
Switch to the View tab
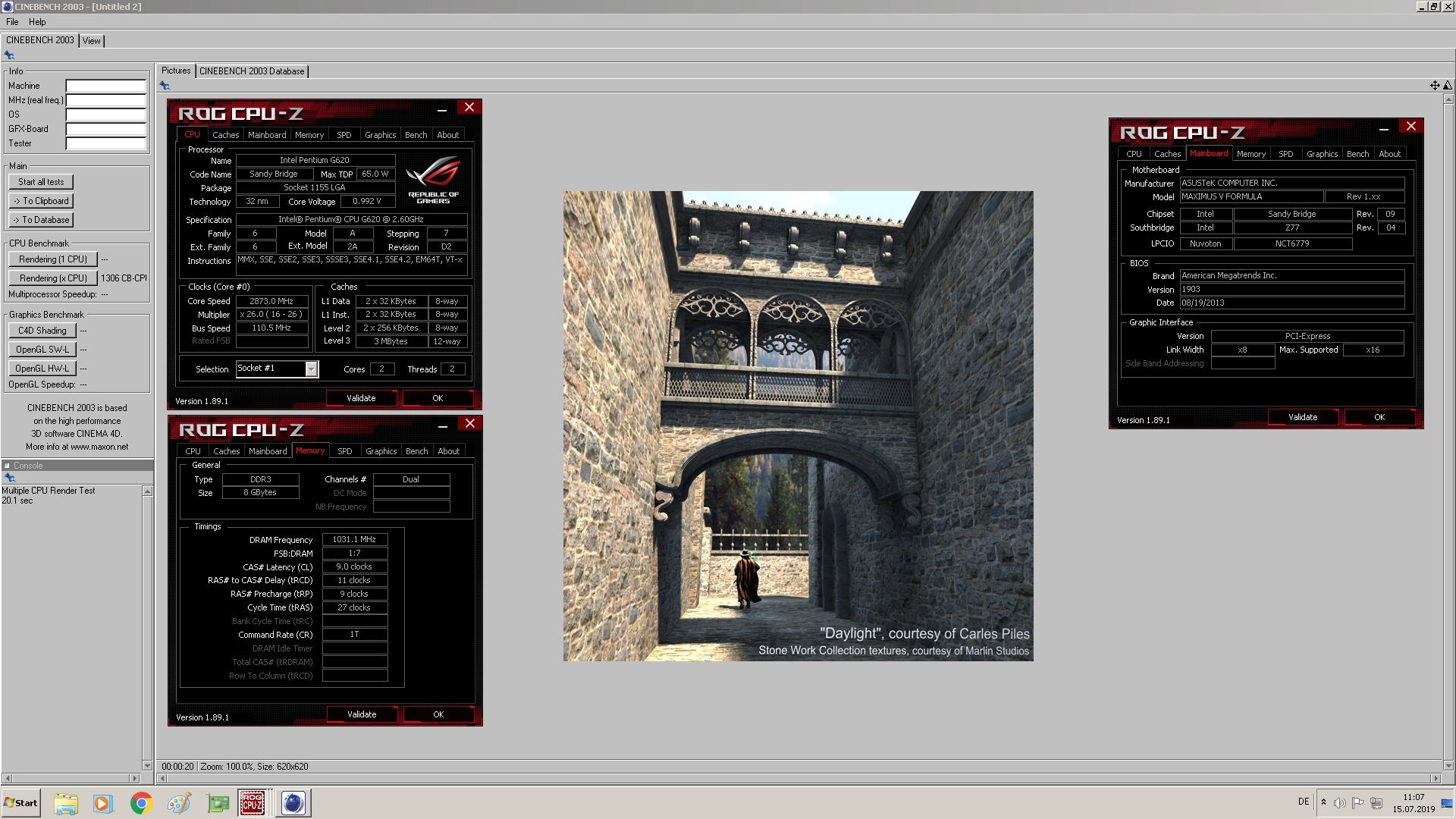pos(92,41)
